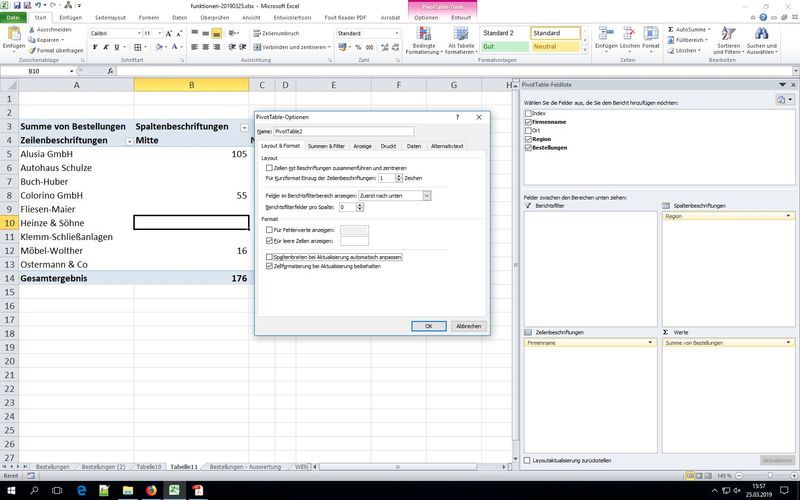Click the AutoSumme sigma icon
800x500 pixels.
[670, 30]
